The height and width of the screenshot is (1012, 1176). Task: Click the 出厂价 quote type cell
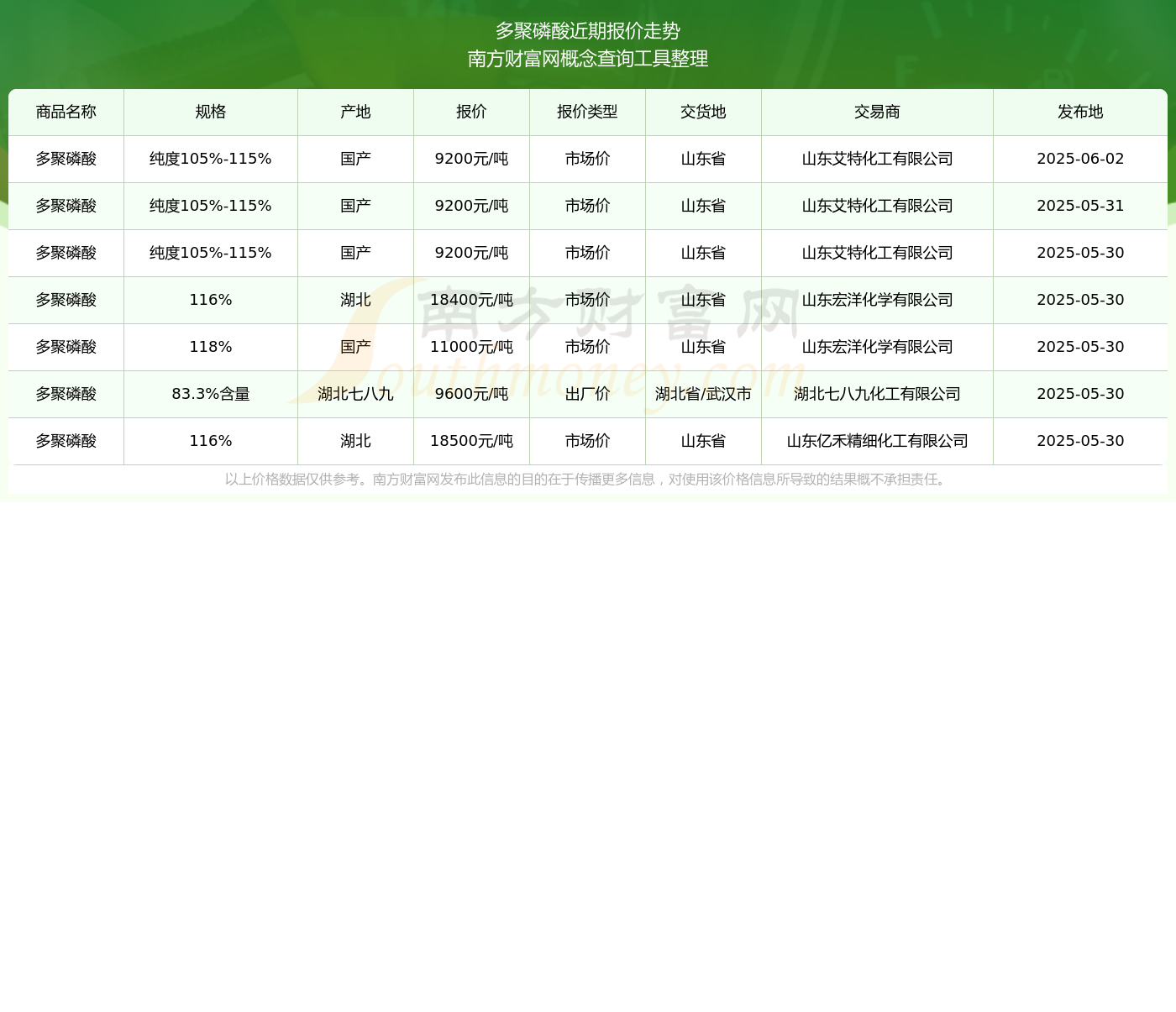tap(587, 394)
